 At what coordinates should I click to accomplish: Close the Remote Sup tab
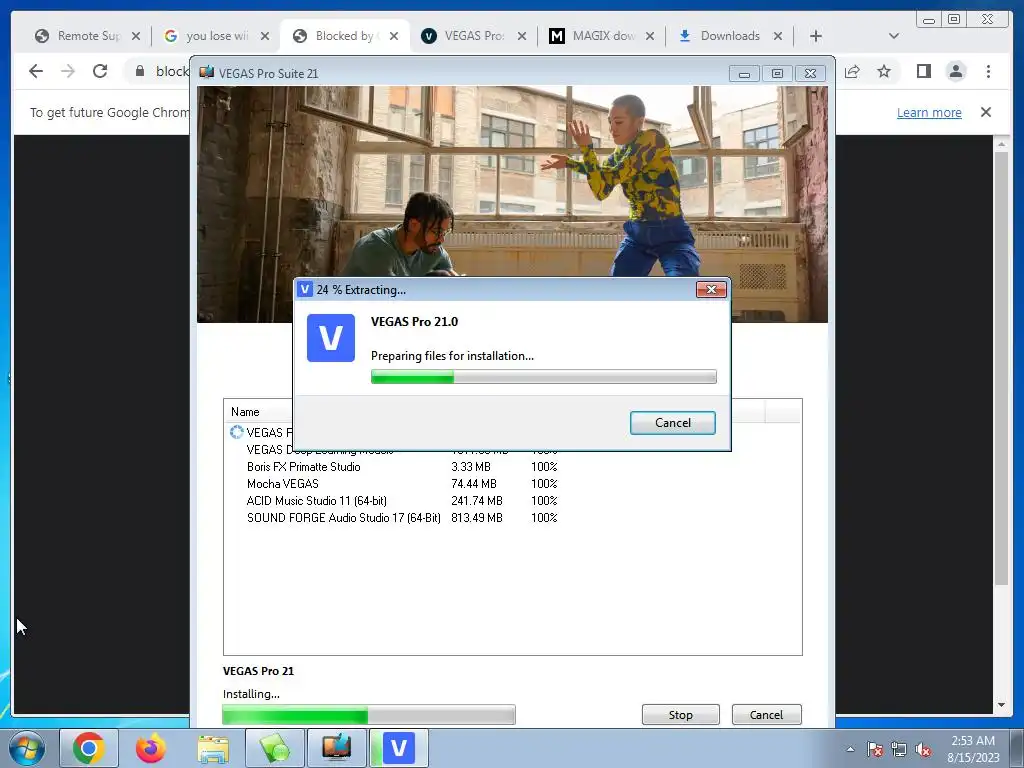pos(136,36)
